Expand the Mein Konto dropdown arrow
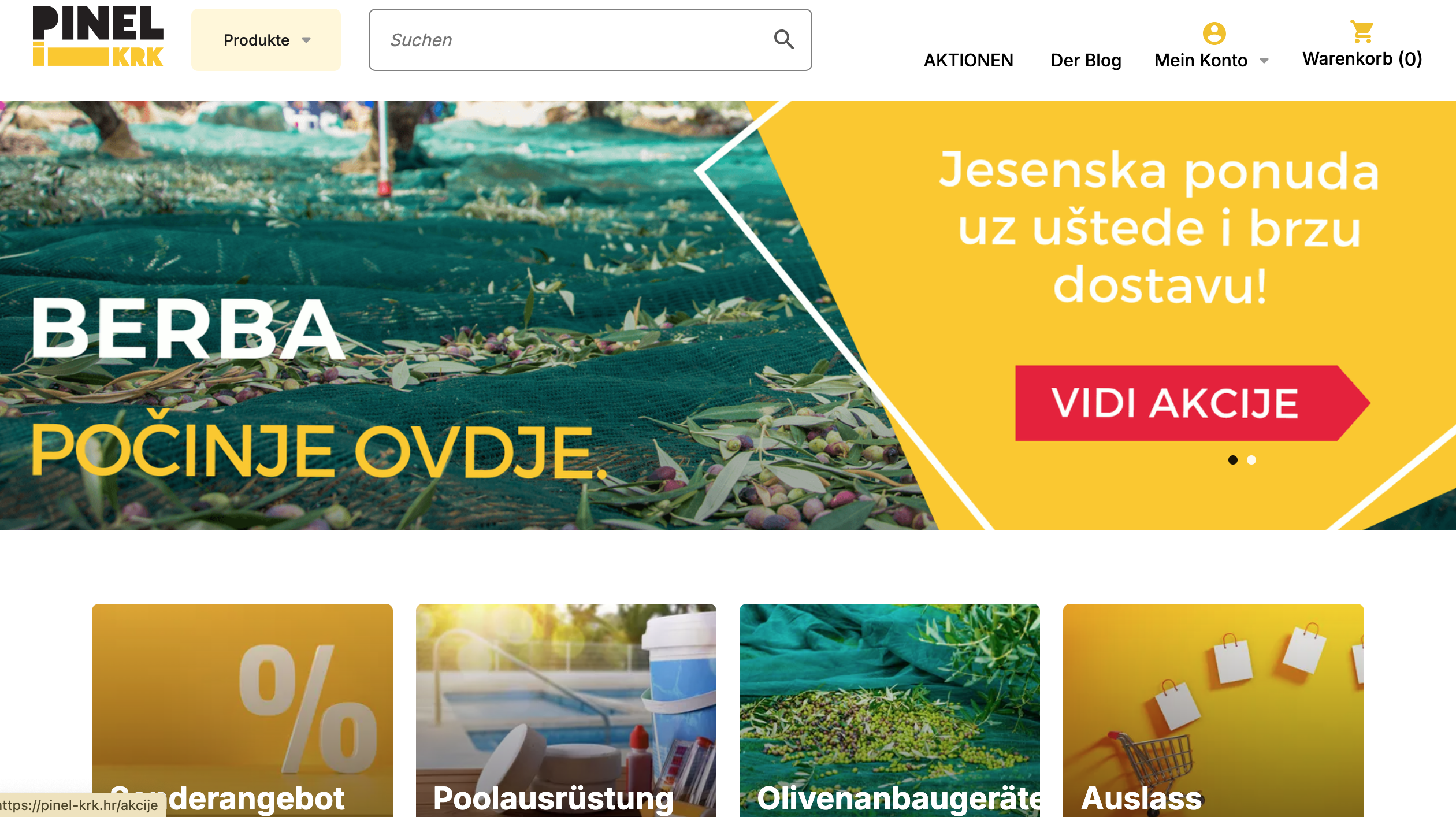This screenshot has width=1456, height=817. [x=1264, y=61]
